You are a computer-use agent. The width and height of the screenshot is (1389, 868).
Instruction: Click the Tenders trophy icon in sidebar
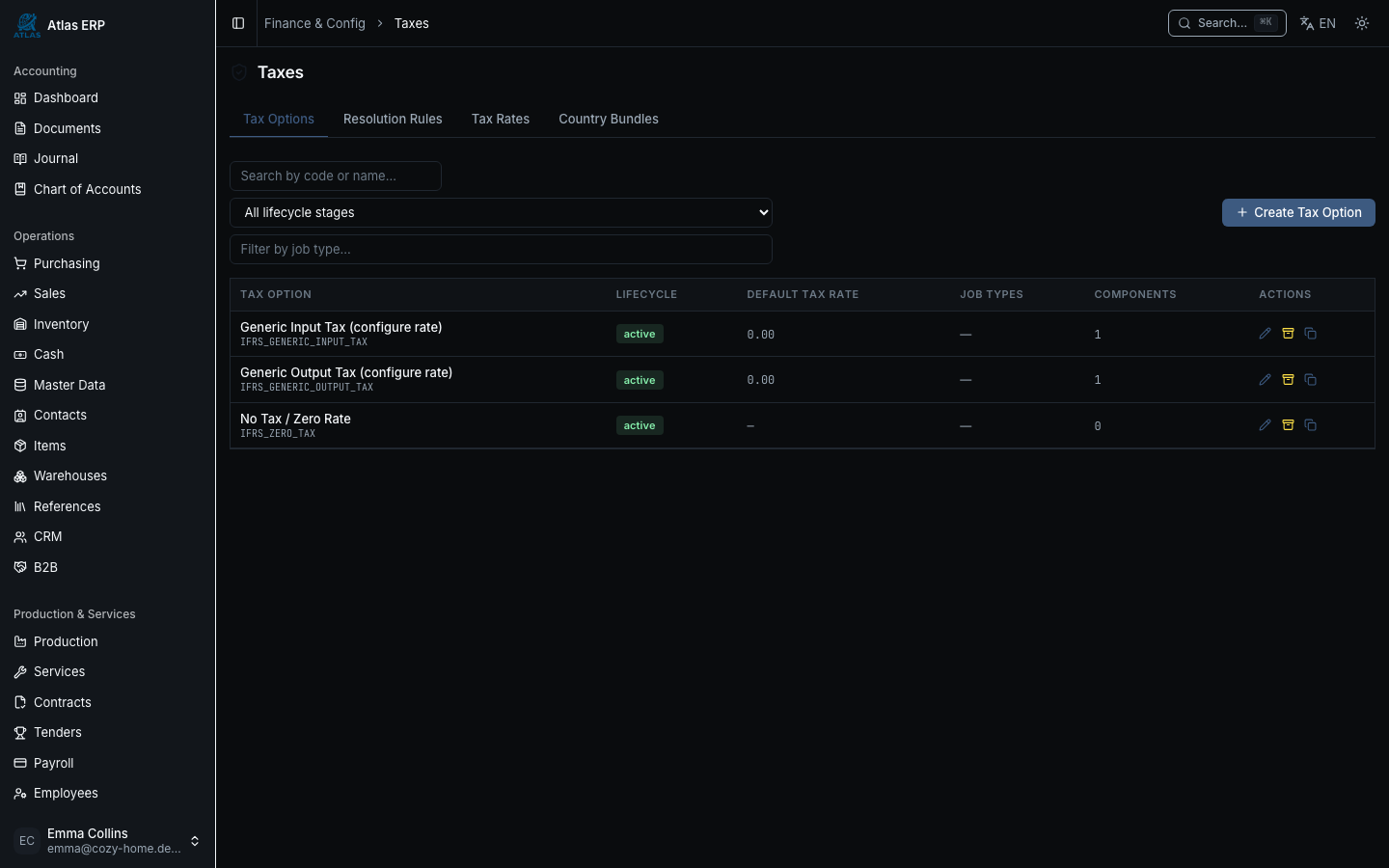pos(20,733)
